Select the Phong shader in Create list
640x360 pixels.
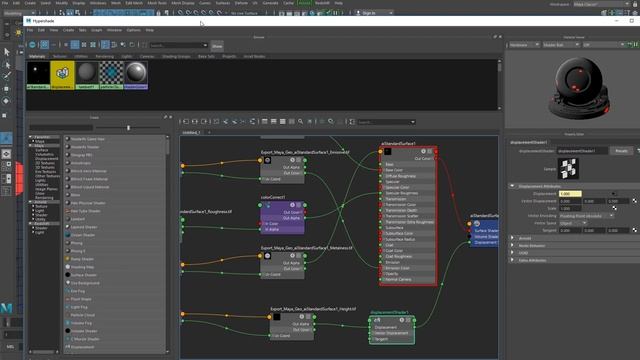(76, 243)
